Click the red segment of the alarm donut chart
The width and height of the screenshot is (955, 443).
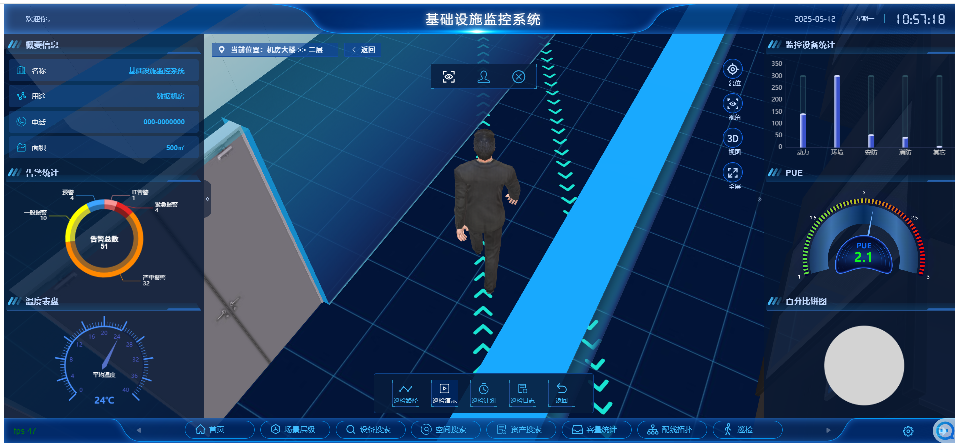pos(123,210)
